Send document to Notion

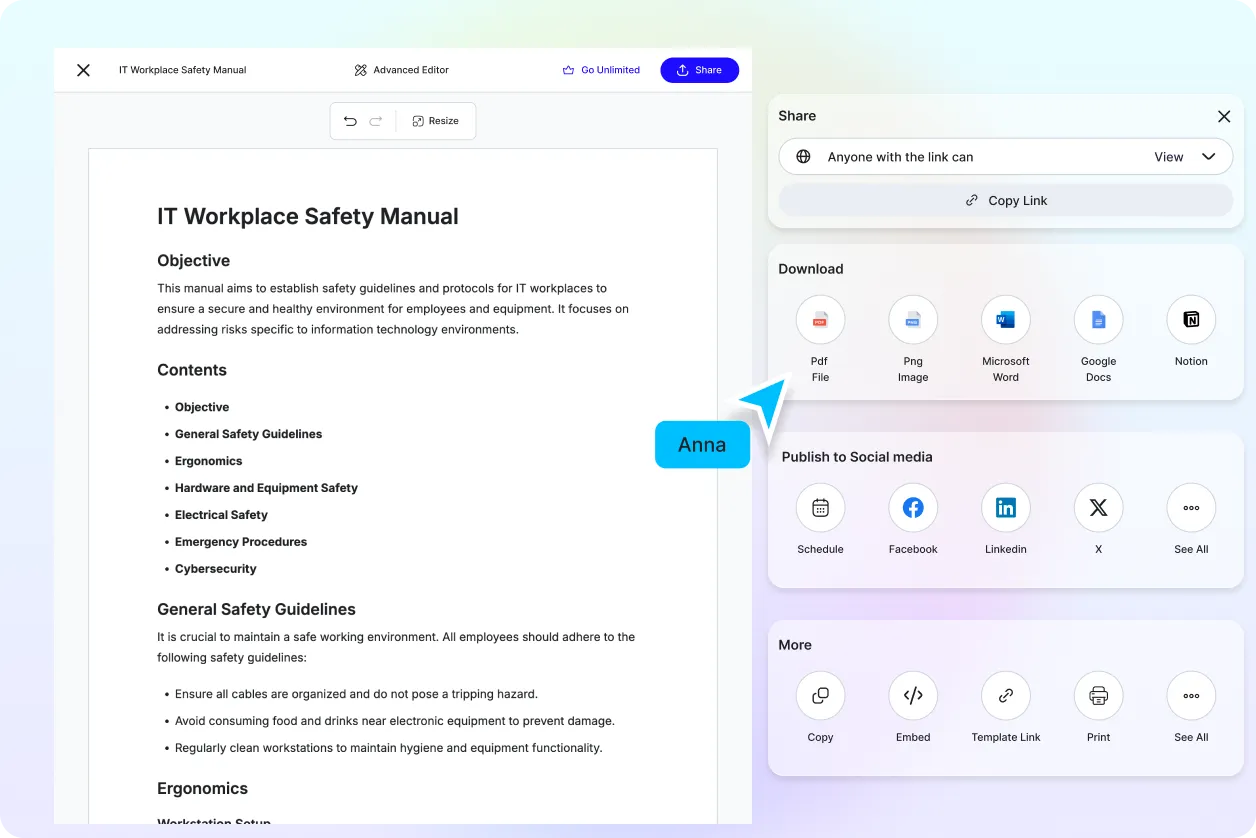click(x=1190, y=320)
